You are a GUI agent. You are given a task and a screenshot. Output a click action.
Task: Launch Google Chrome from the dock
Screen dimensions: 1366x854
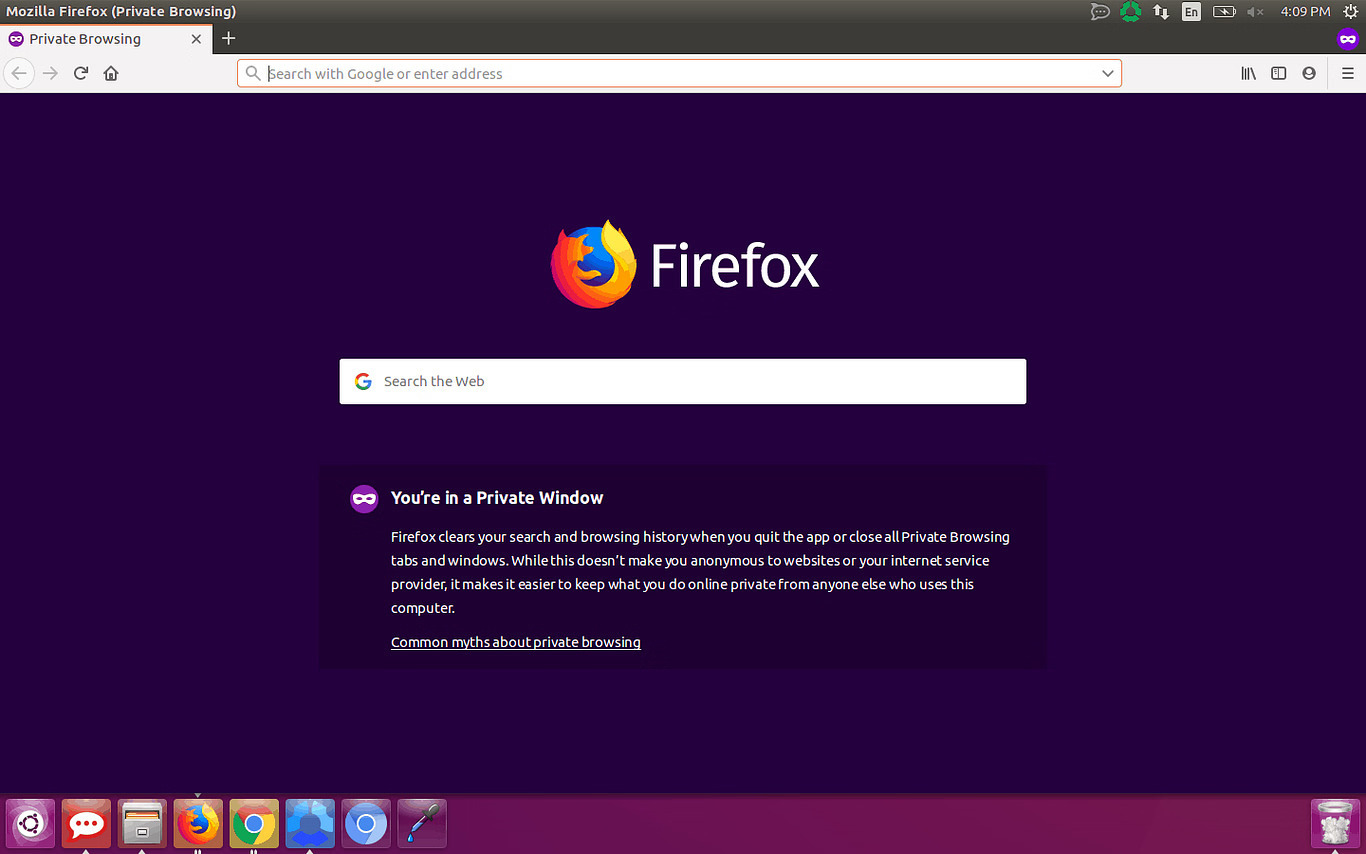tap(254, 824)
